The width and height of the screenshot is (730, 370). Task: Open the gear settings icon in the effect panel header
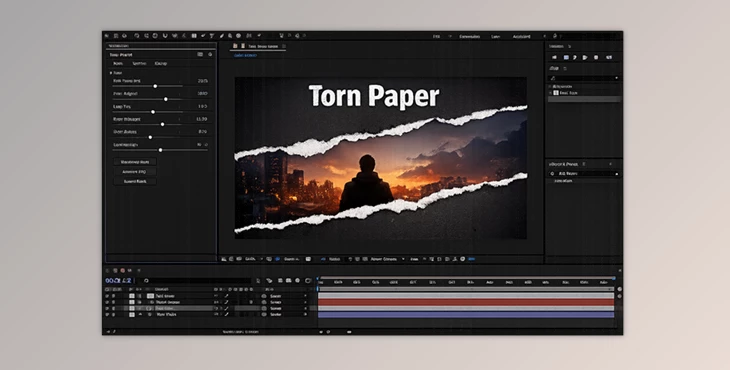pos(210,54)
